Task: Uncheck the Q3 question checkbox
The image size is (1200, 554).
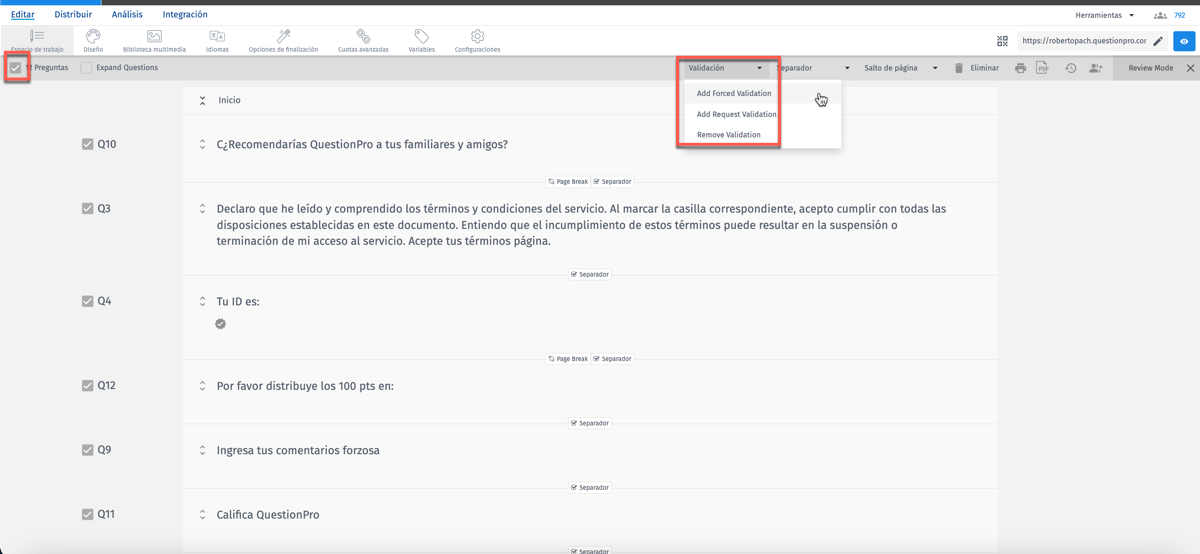Action: coord(88,209)
